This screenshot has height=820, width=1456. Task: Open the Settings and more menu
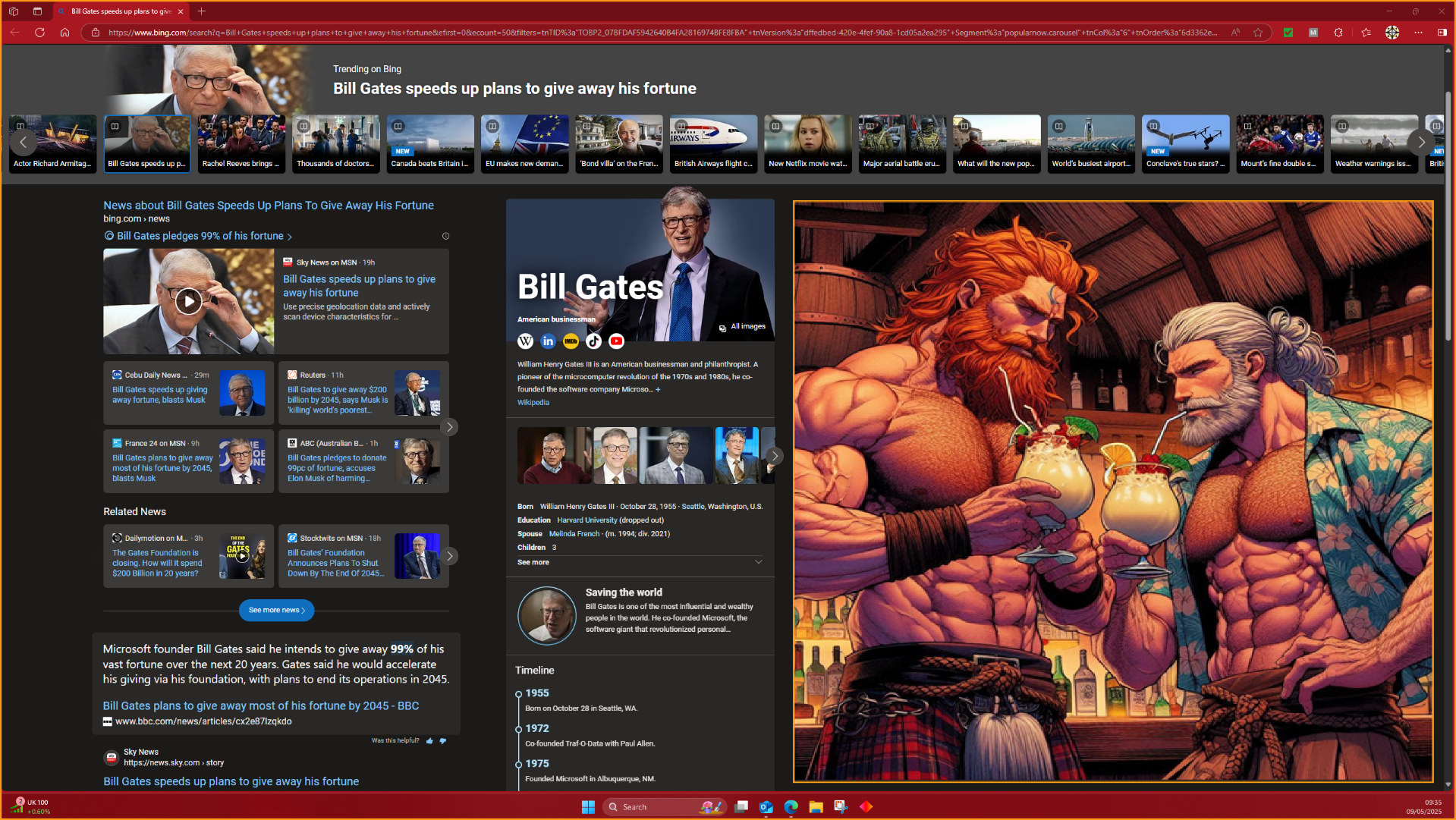pos(1418,32)
